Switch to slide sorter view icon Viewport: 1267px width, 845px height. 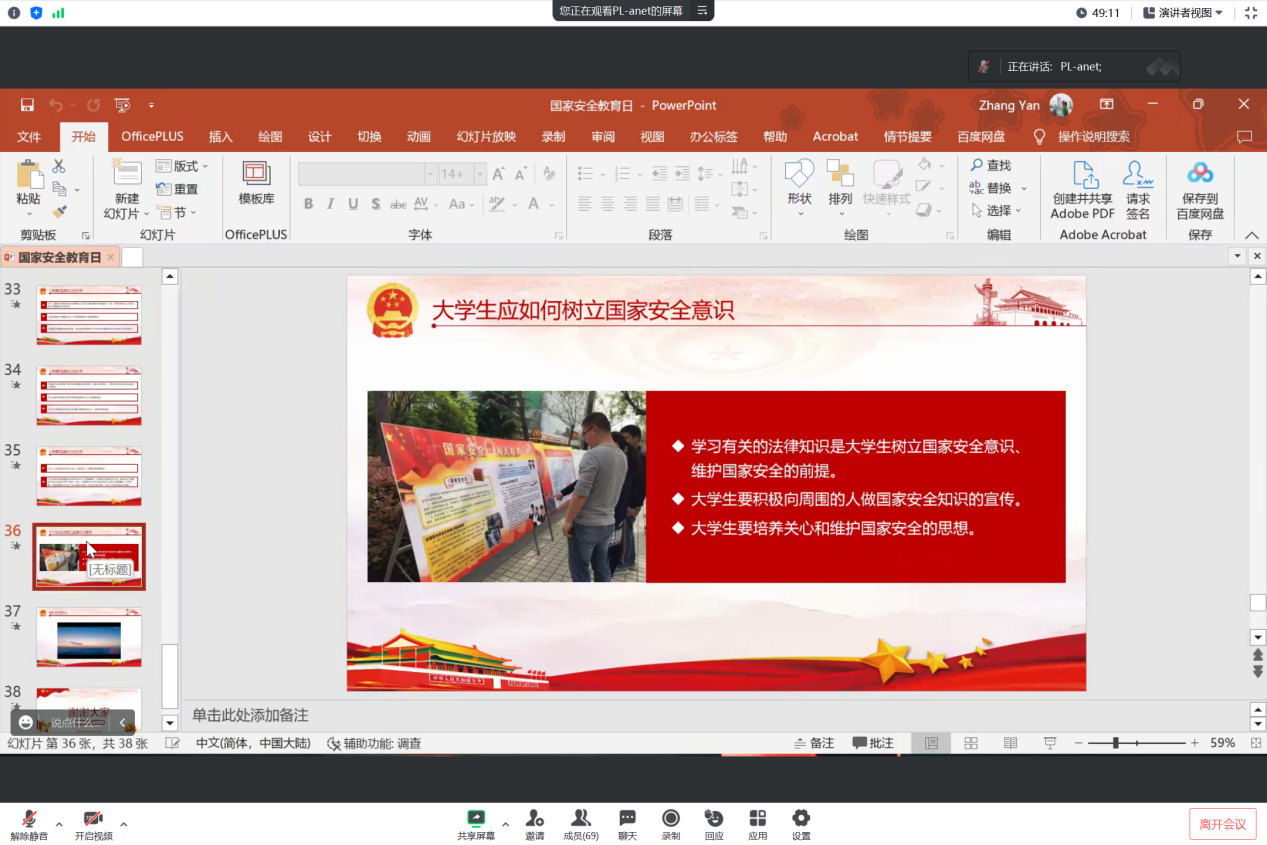(x=970, y=743)
